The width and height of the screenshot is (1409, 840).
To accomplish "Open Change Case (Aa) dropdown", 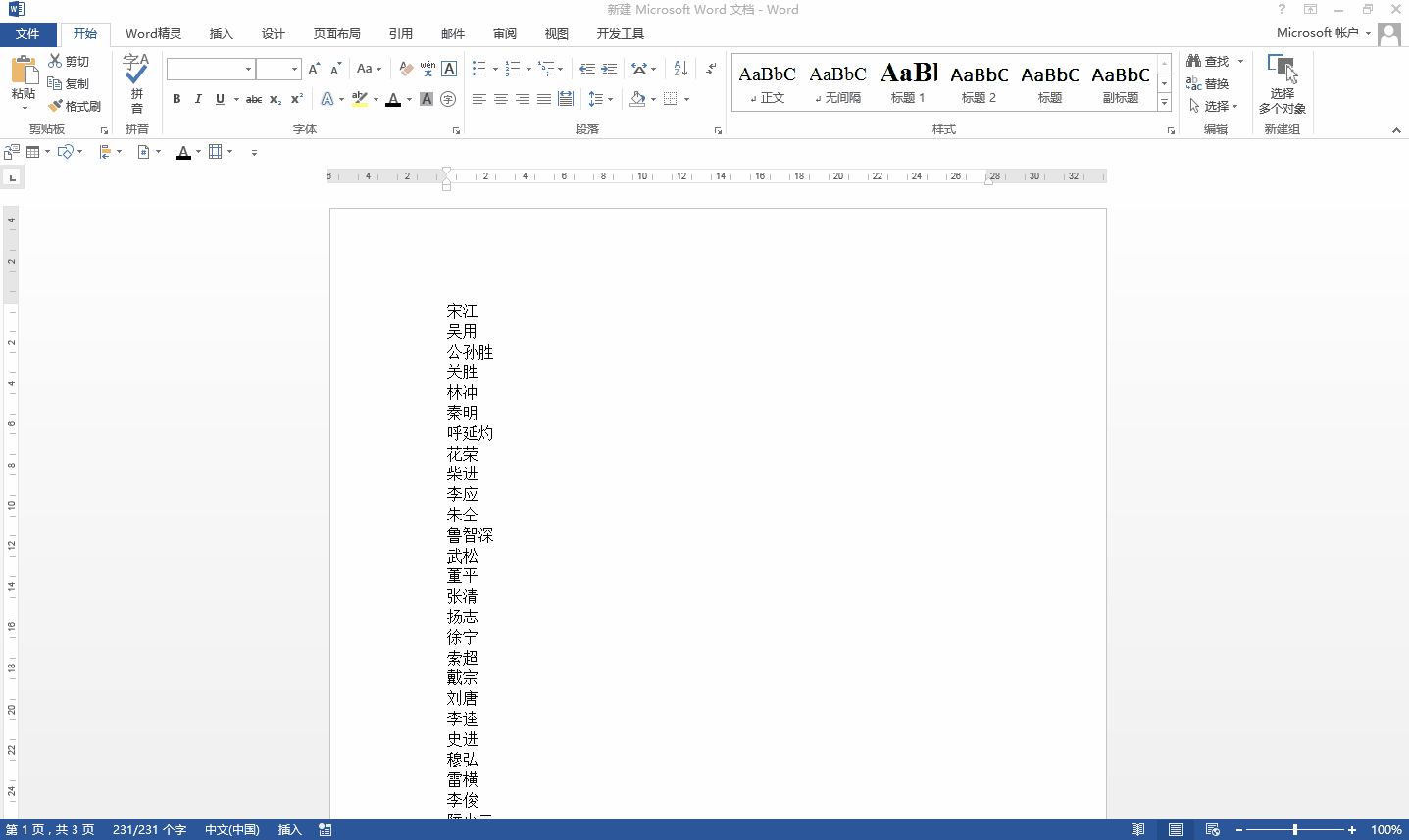I will [369, 69].
